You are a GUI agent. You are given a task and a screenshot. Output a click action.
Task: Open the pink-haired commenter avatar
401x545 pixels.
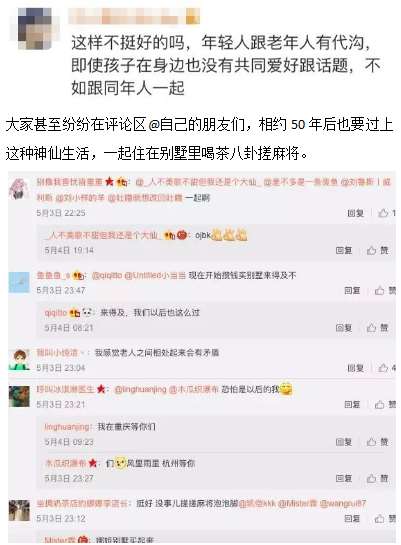coord(19,188)
